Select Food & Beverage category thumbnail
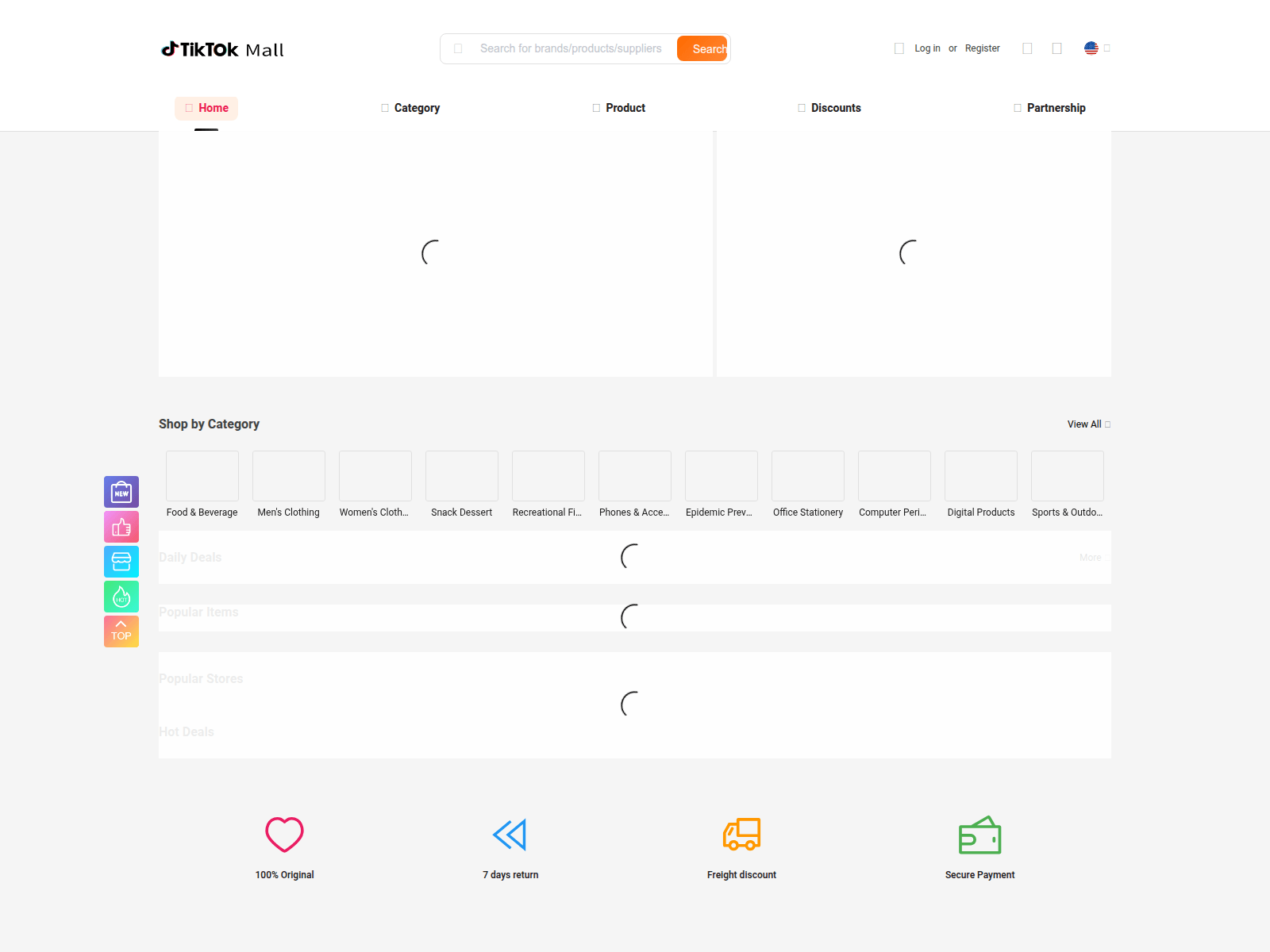The width and height of the screenshot is (1270, 952). pyautogui.click(x=202, y=476)
